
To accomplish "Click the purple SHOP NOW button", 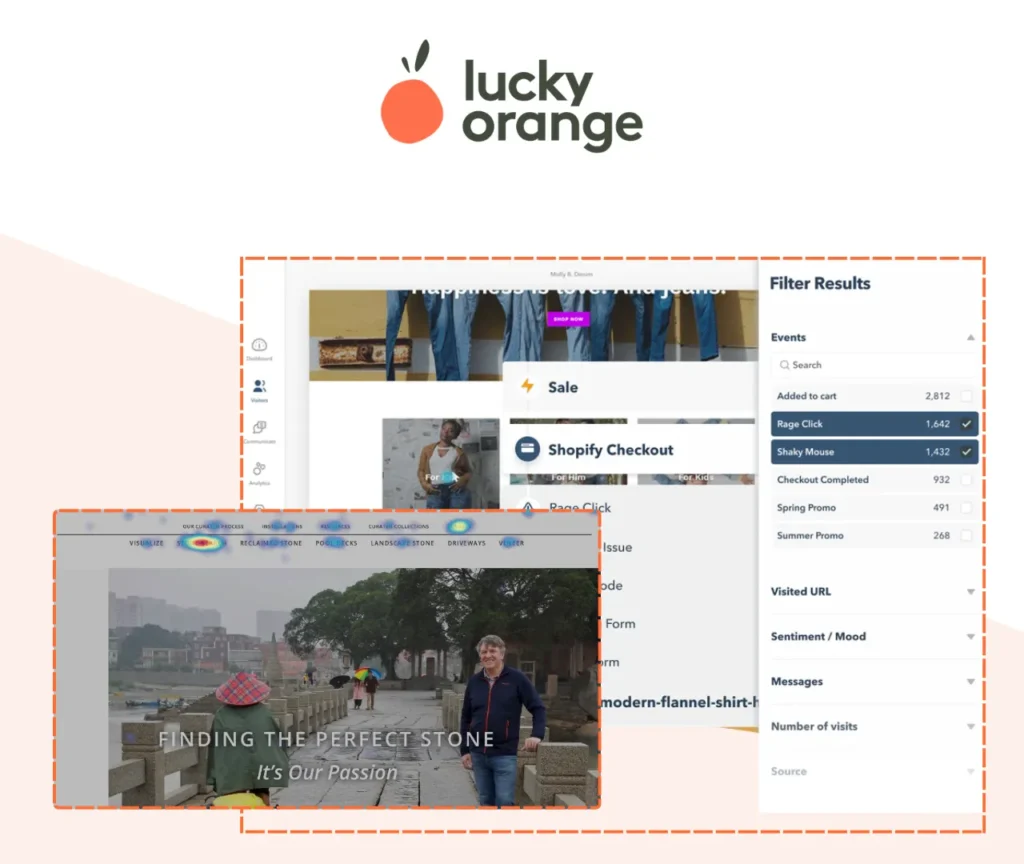I will coord(568,319).
